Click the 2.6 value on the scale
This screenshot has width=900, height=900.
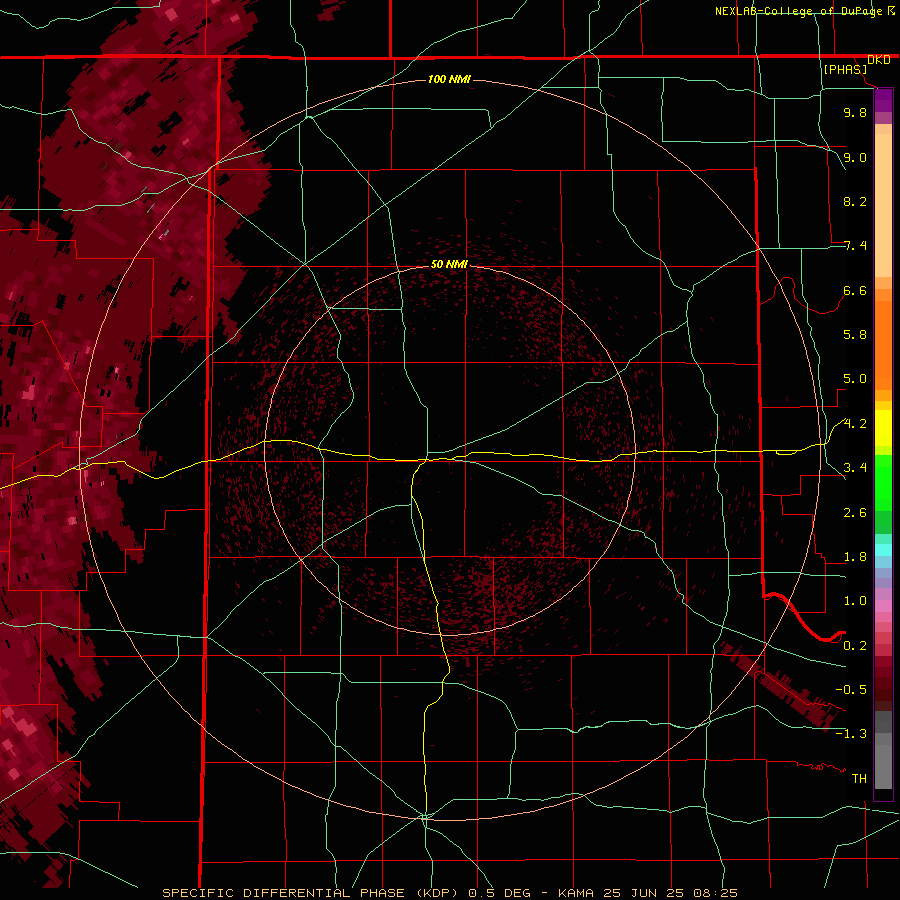click(x=855, y=513)
